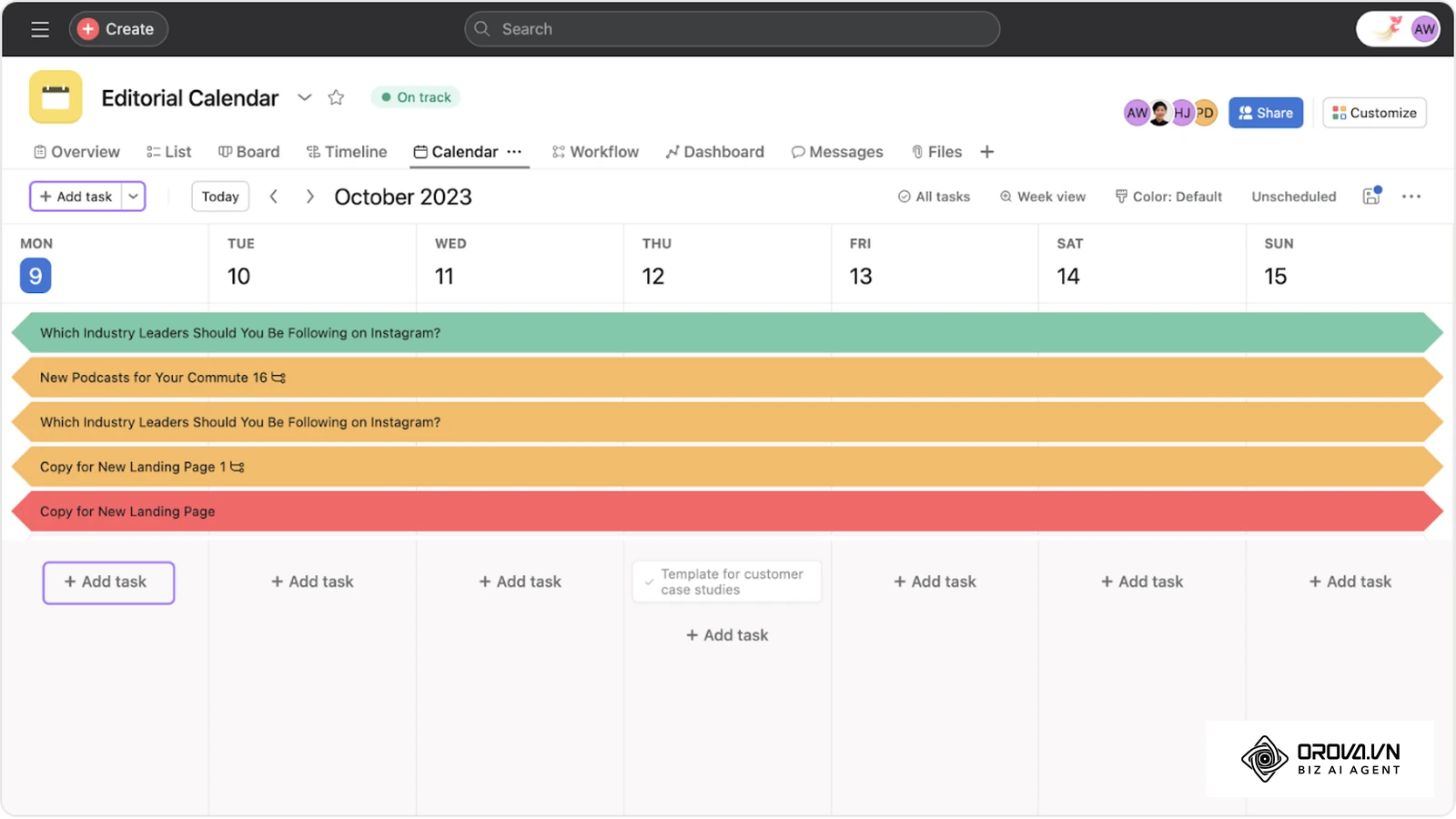The width and height of the screenshot is (1456, 819).
Task: Add a new tab with plus icon
Action: (987, 152)
